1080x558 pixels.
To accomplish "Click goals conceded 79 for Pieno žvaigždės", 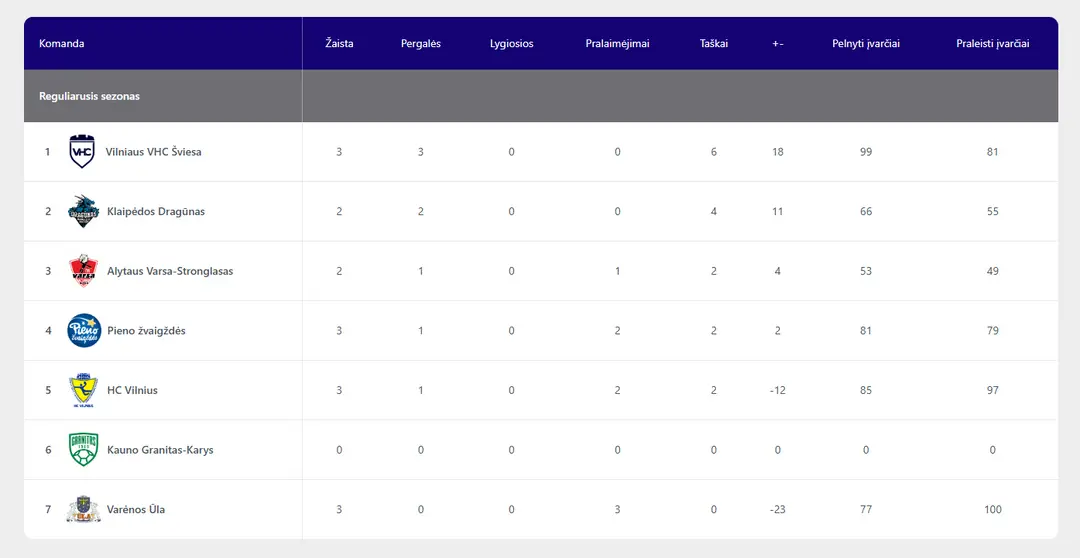I will [x=993, y=331].
